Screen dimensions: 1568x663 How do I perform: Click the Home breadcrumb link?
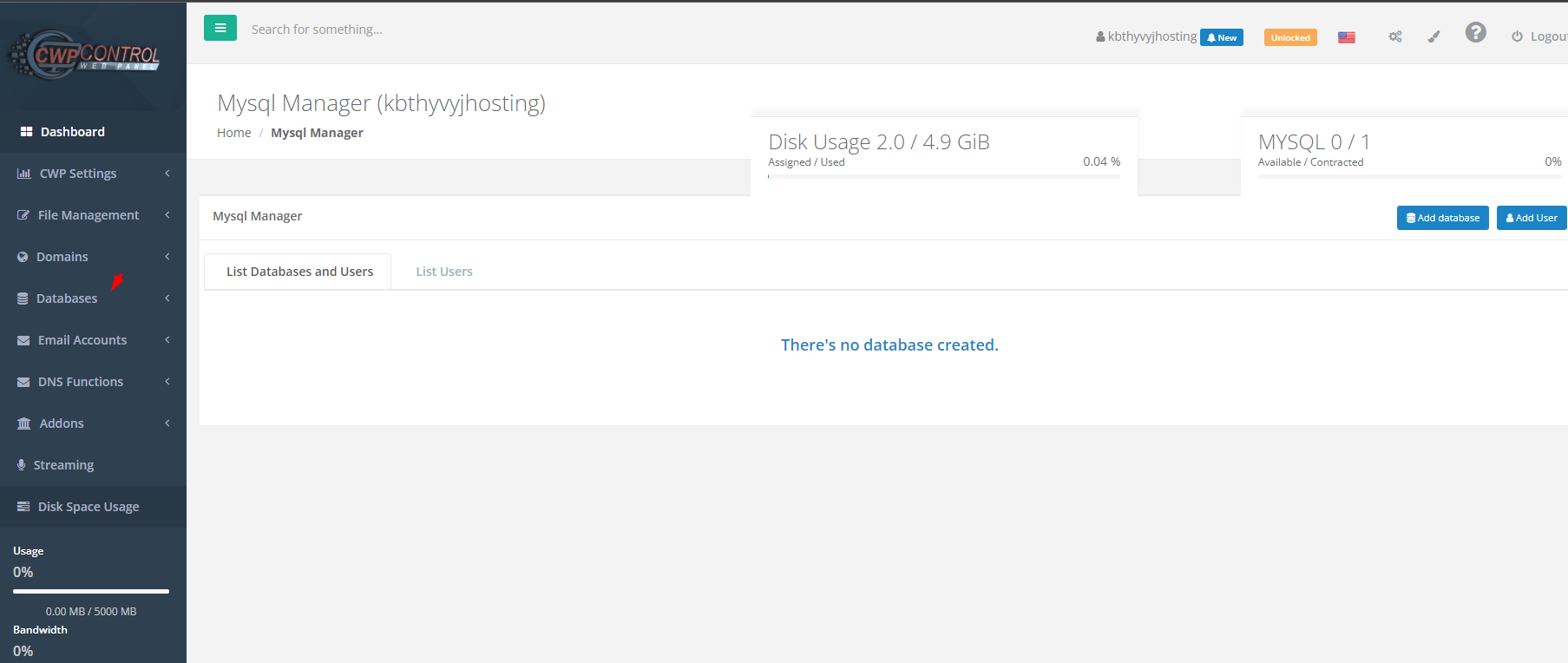[233, 133]
